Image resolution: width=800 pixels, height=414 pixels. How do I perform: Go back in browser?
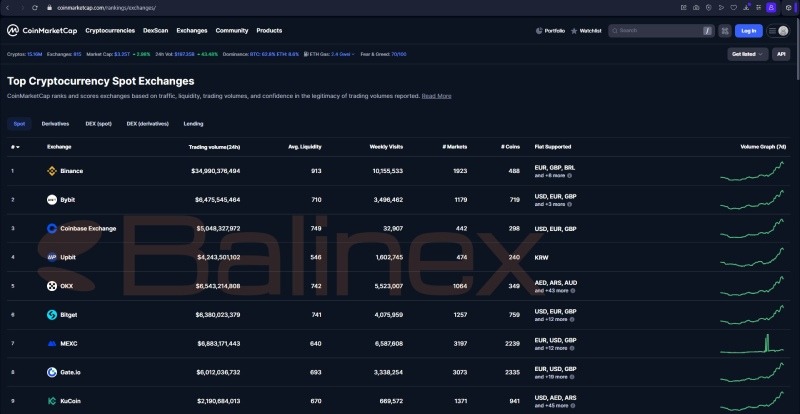(7, 8)
